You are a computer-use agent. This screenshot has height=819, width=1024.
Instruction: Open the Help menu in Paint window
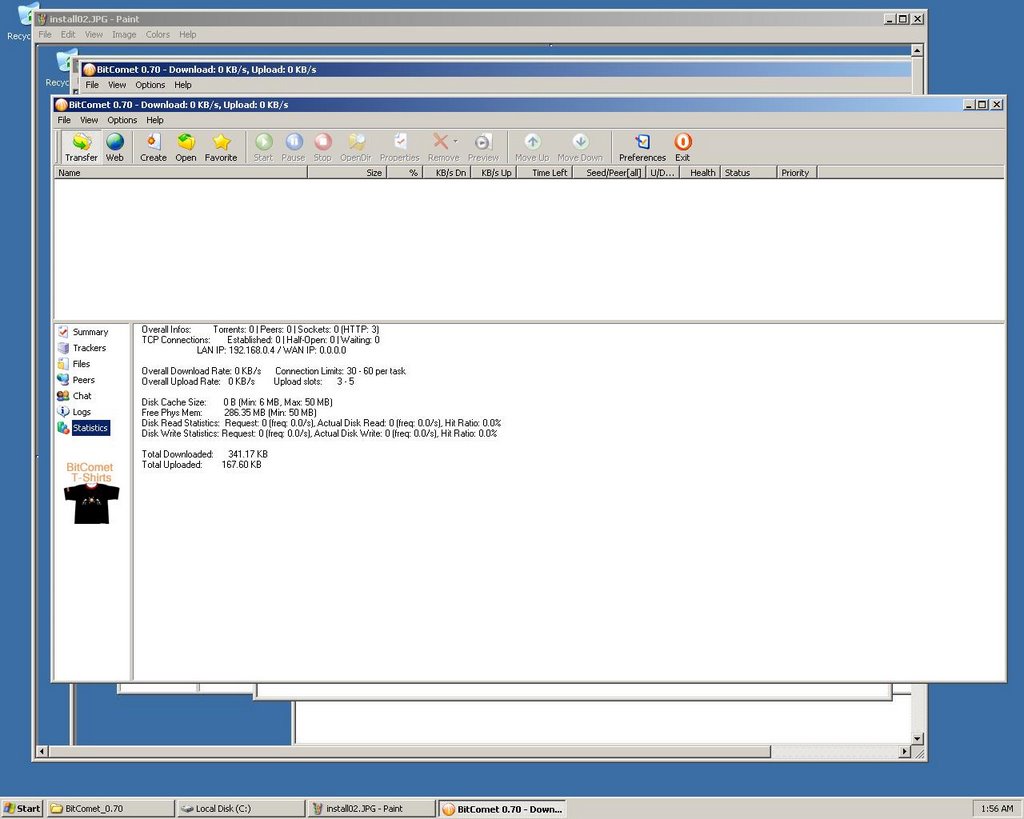pyautogui.click(x=187, y=35)
